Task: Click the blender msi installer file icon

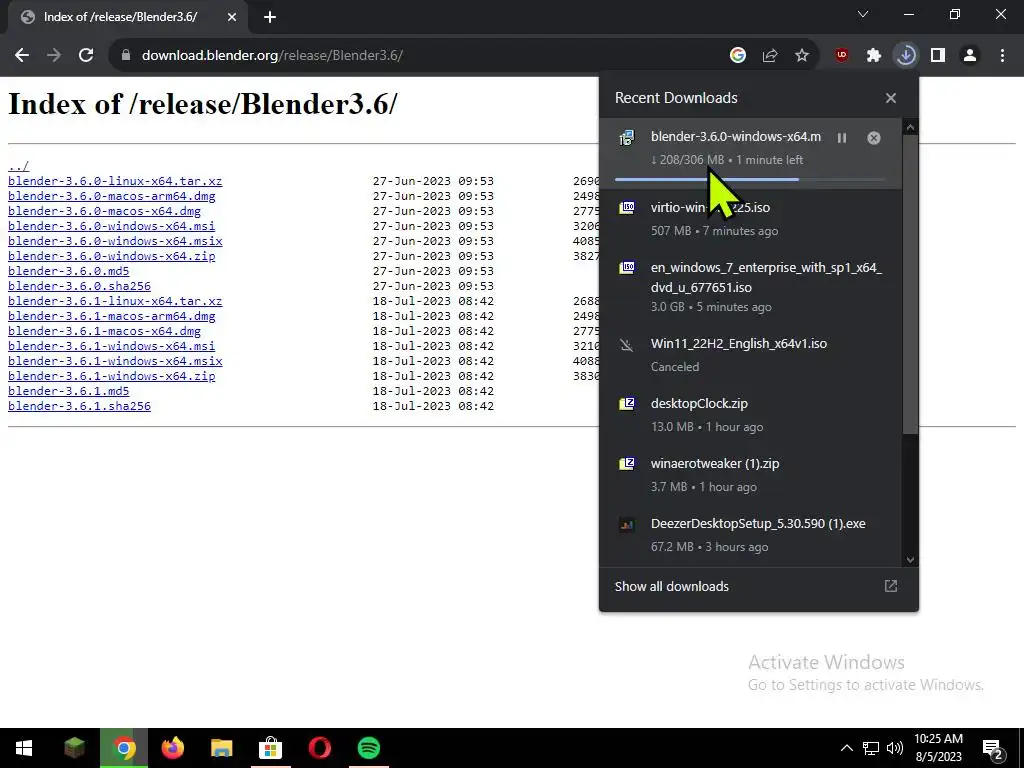Action: pos(626,137)
